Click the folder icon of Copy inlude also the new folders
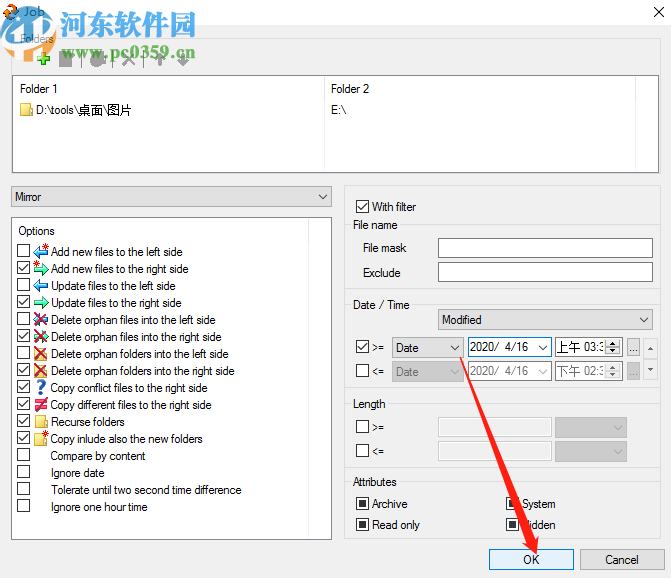 tap(41, 438)
